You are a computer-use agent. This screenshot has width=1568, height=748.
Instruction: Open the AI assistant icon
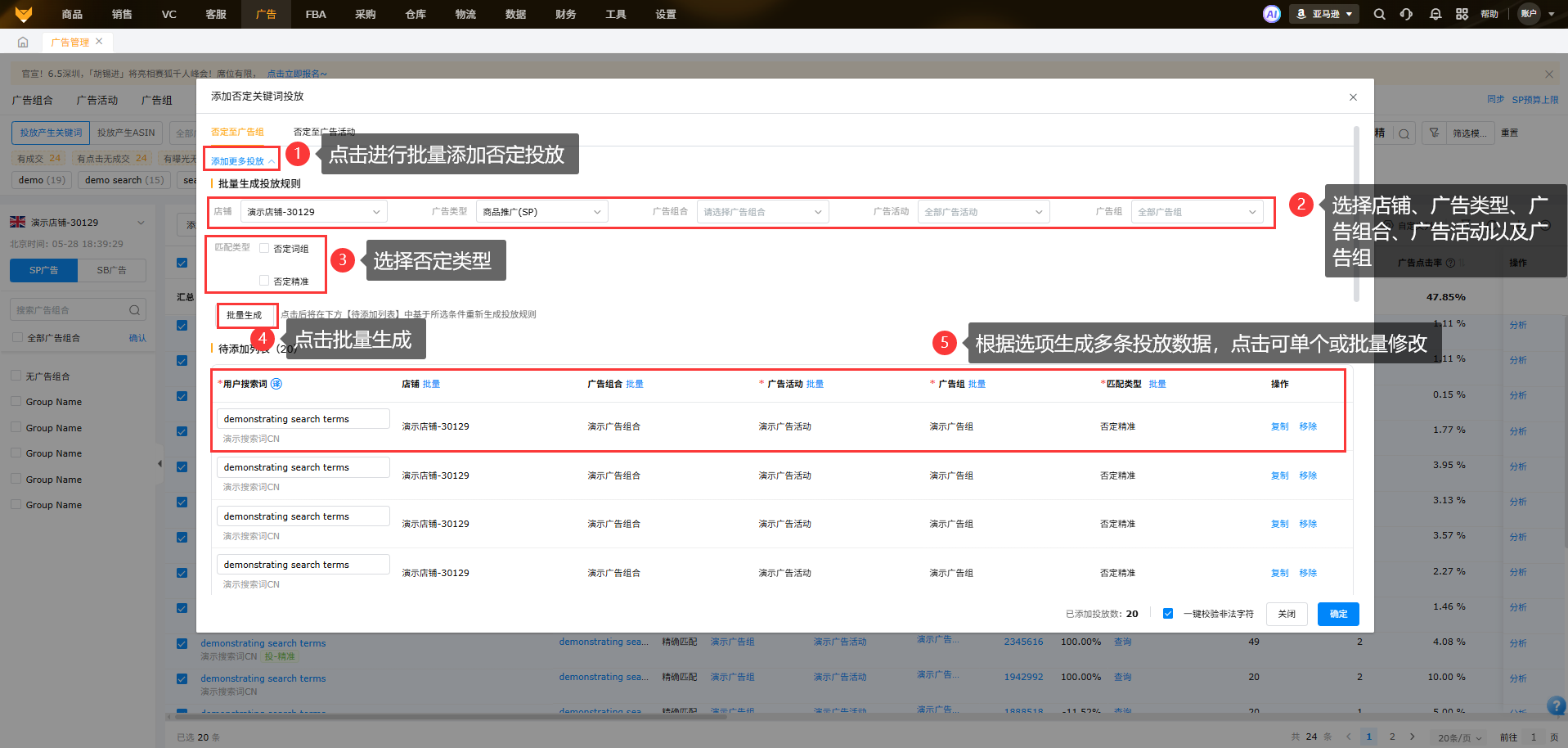coord(1271,14)
